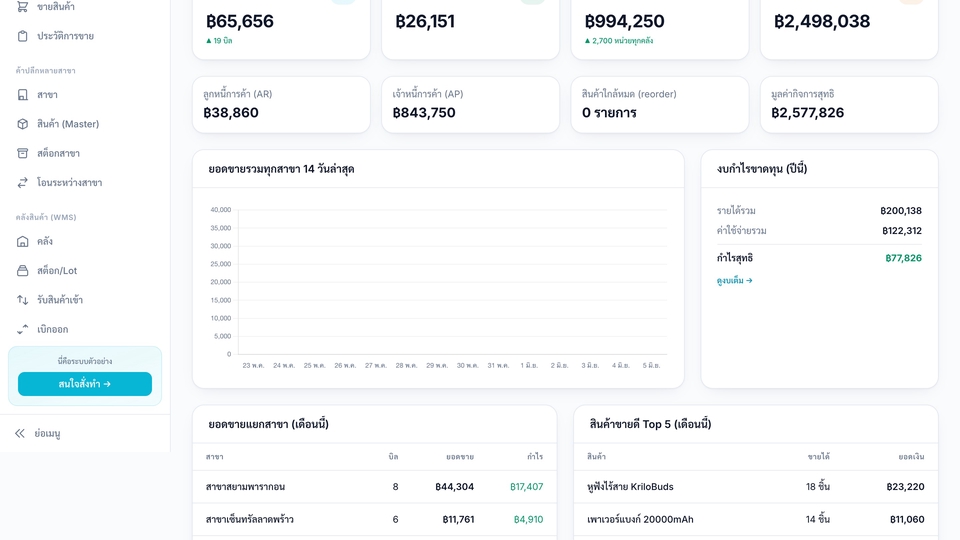This screenshot has height=540, width=960.
Task: Click the สต็อกสาขา archive icon
Action: click(x=23, y=154)
